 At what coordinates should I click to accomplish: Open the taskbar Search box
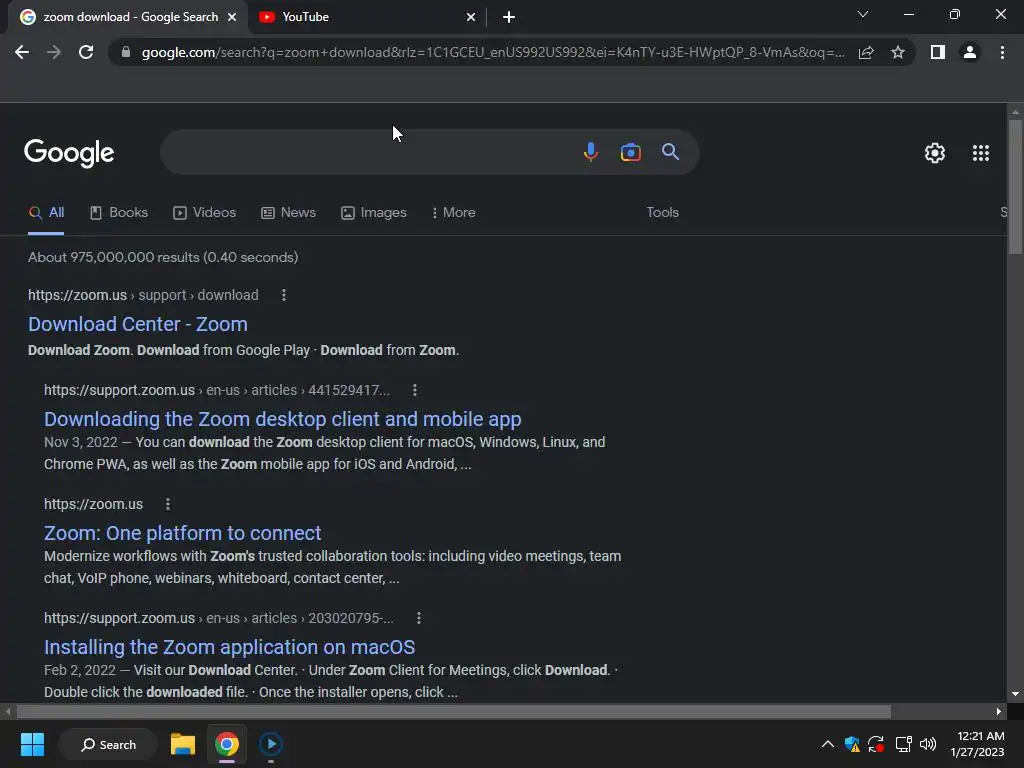pos(108,744)
